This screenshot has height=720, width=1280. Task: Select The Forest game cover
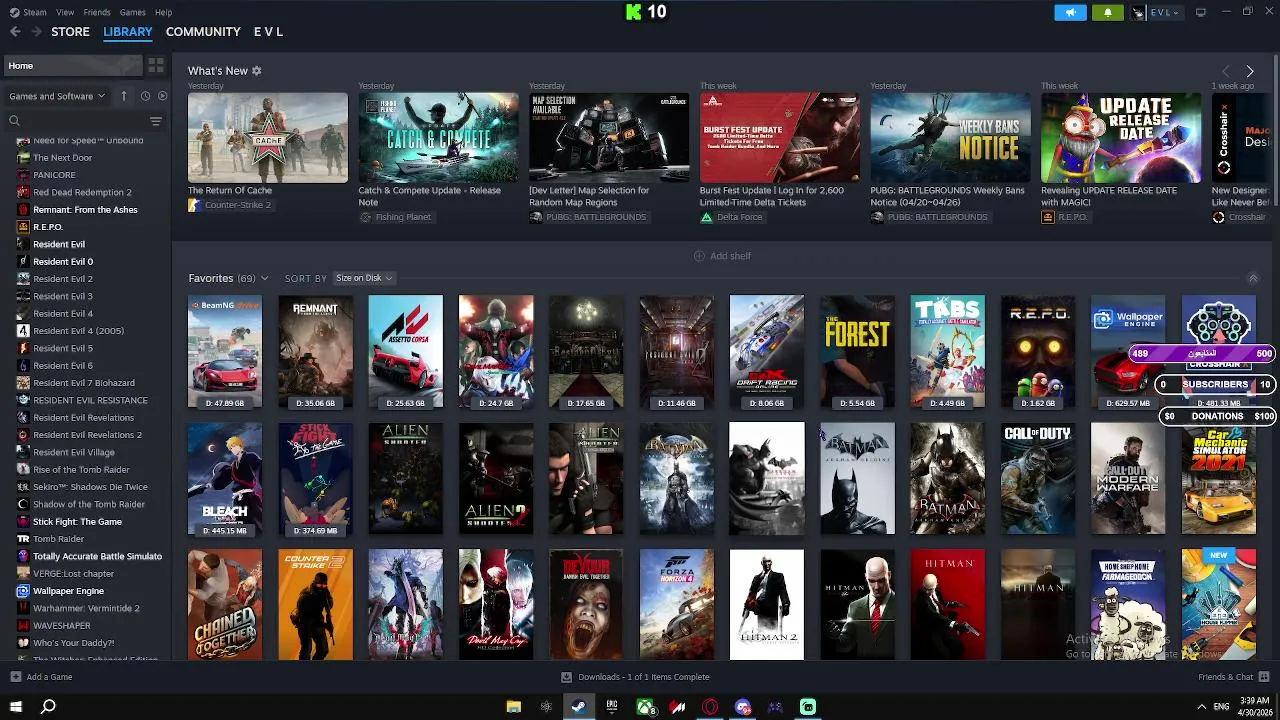[x=857, y=352]
